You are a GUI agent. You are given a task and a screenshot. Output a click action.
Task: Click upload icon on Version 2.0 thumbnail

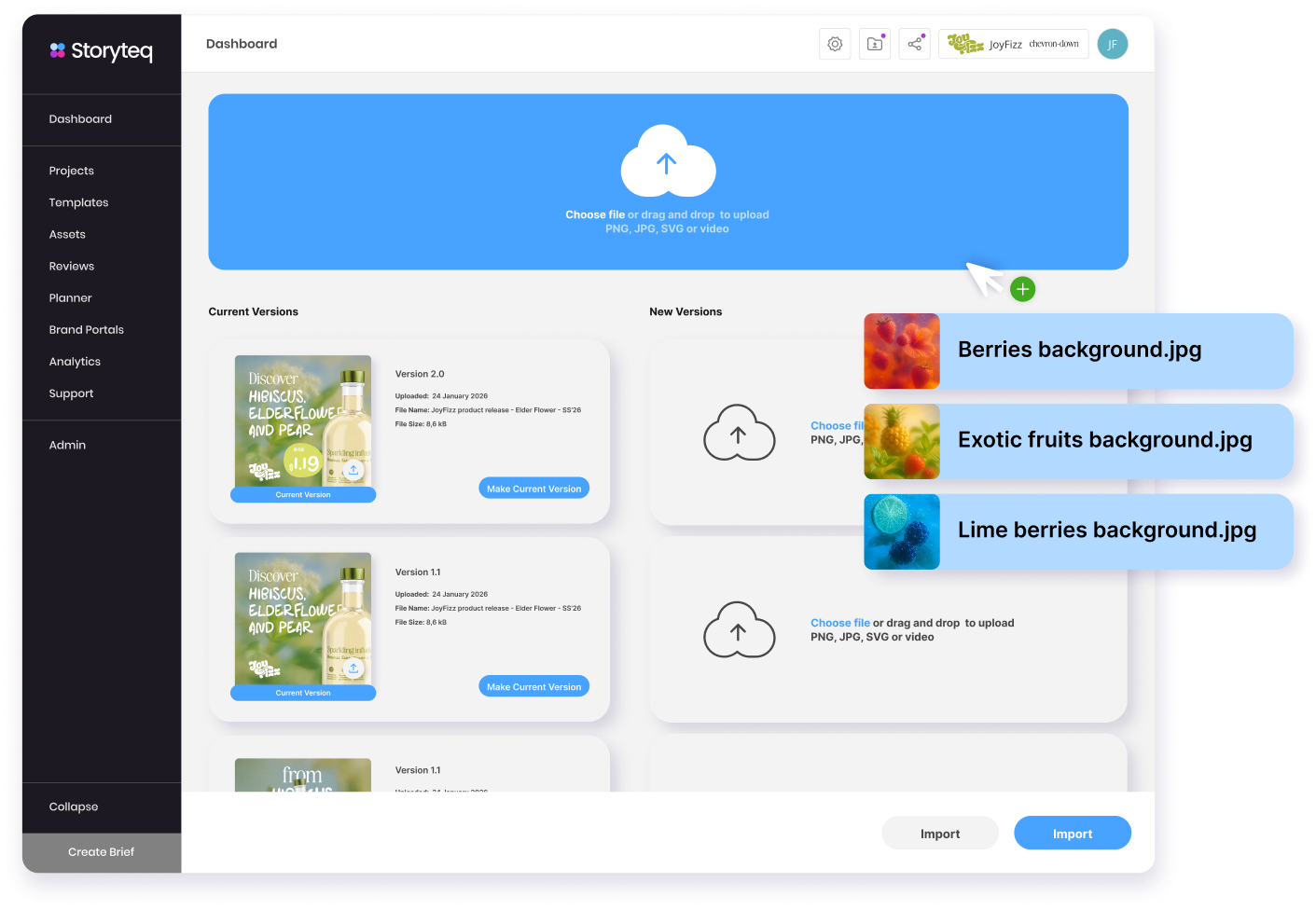tap(353, 470)
